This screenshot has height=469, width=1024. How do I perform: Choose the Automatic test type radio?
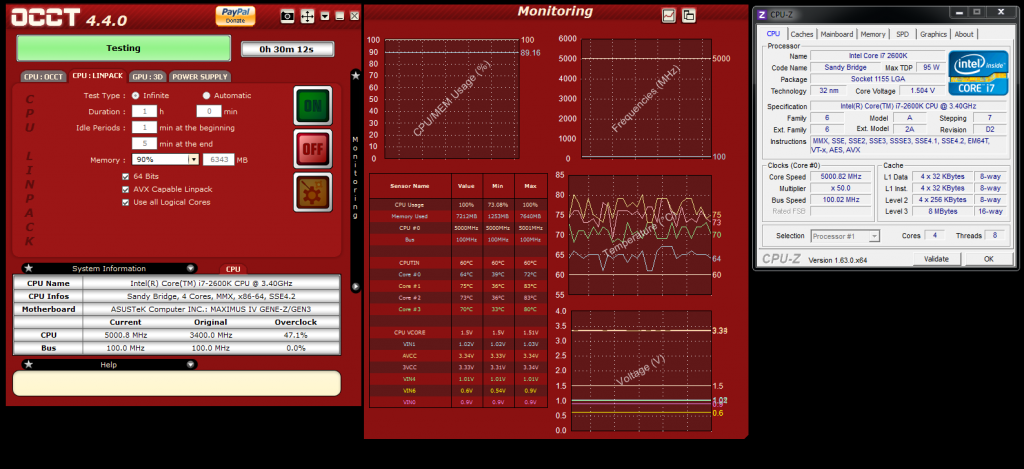(206, 95)
